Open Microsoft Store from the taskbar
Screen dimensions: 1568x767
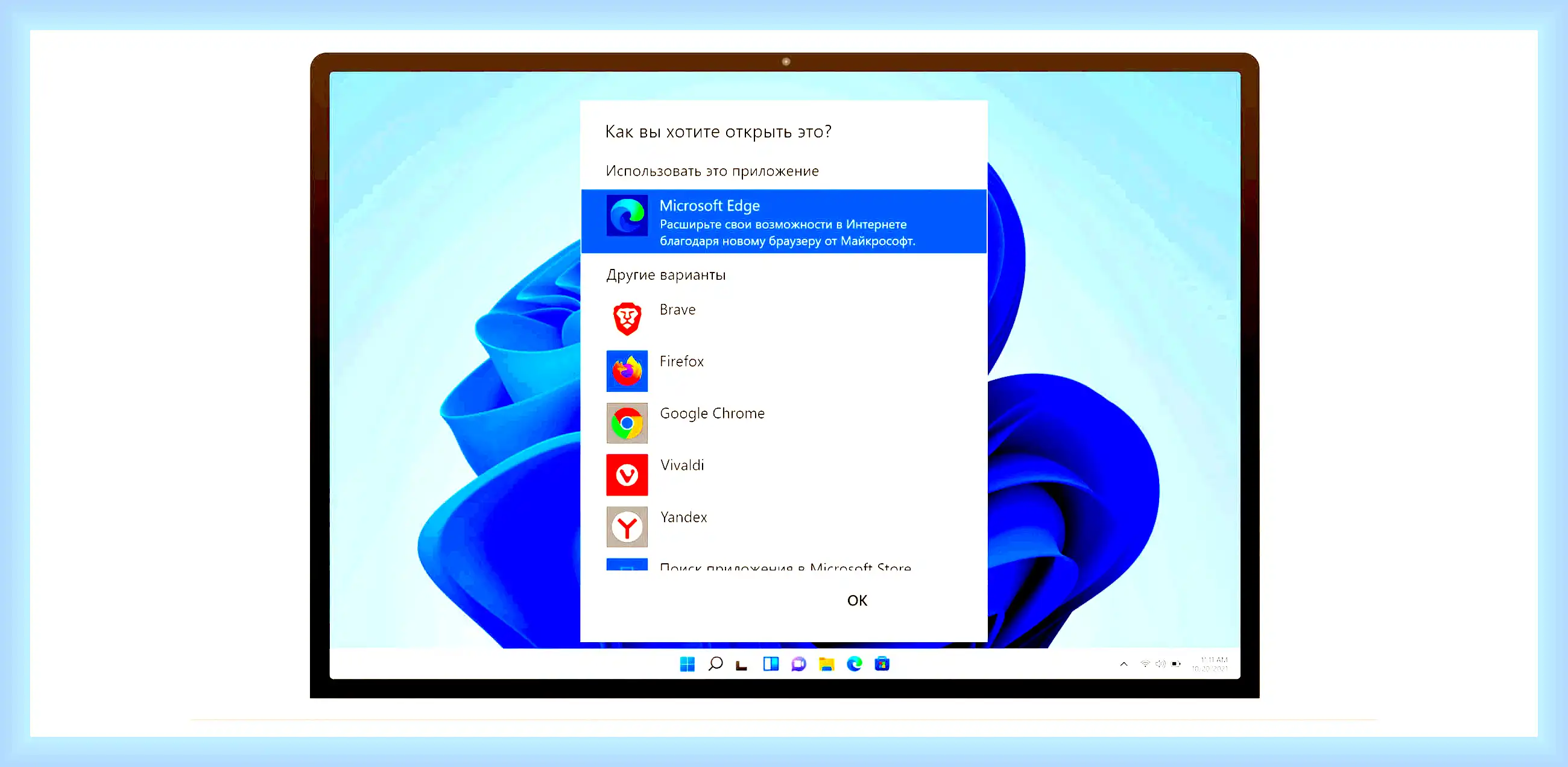point(882,663)
